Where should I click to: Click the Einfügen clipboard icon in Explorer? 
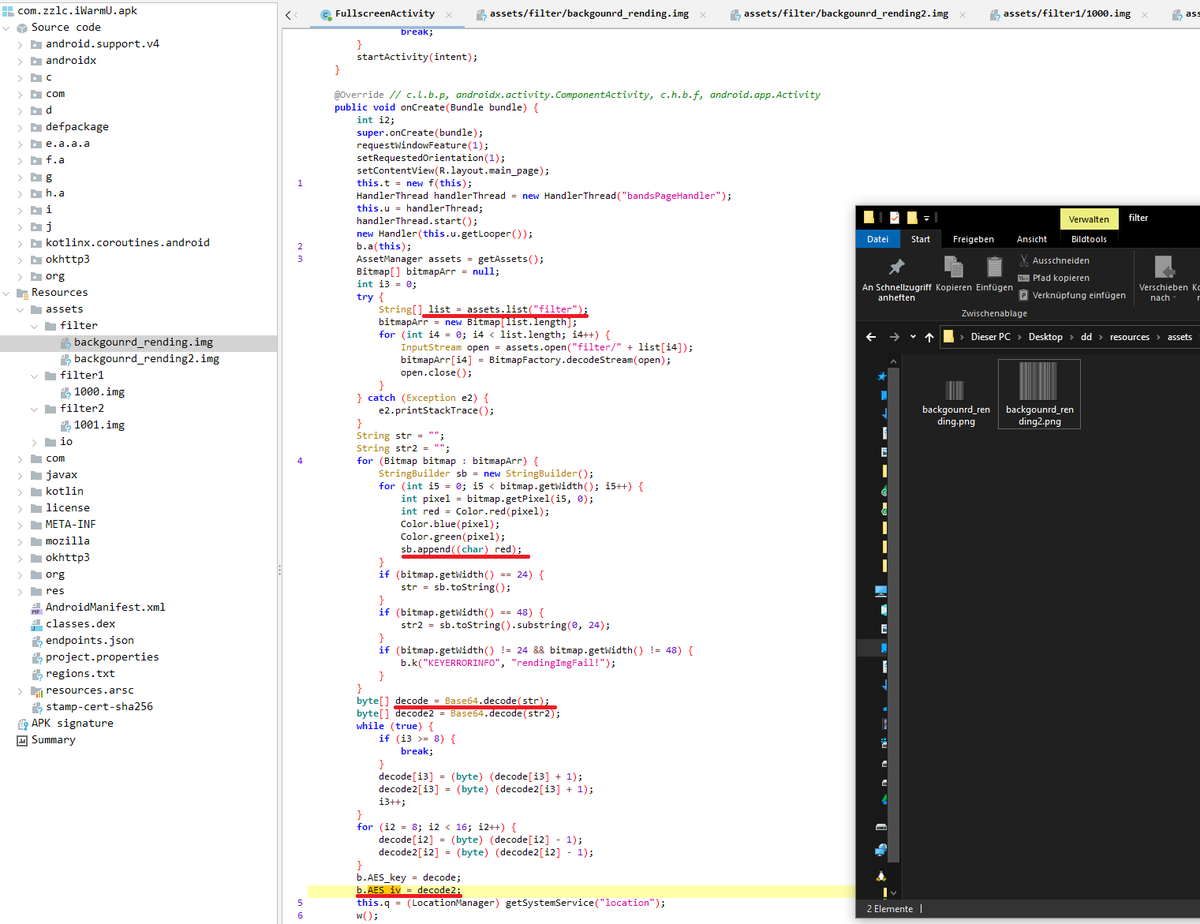(994, 266)
